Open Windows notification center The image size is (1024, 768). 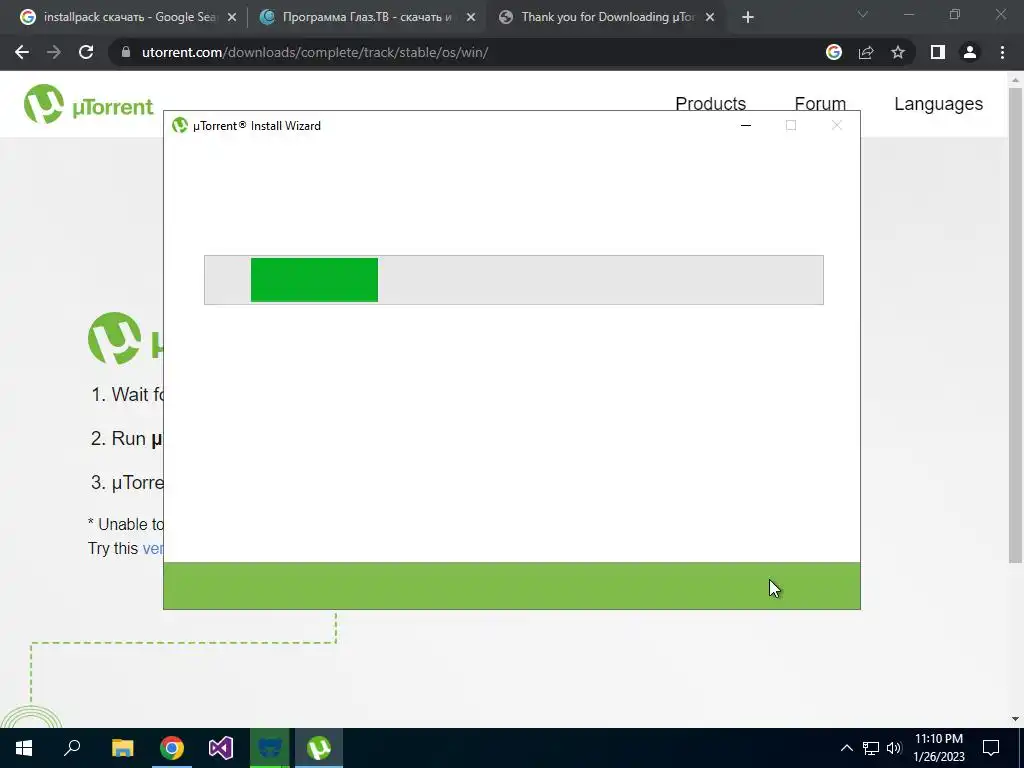click(991, 748)
